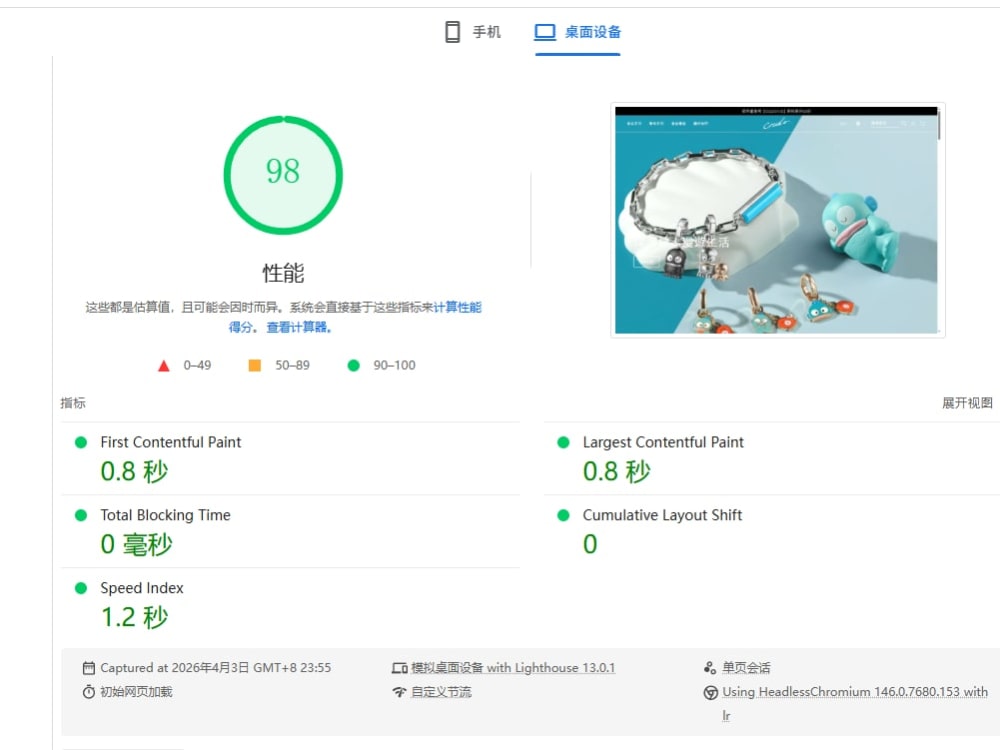Open the 自定义节流 throttling details
1000x750 pixels.
pos(441,692)
